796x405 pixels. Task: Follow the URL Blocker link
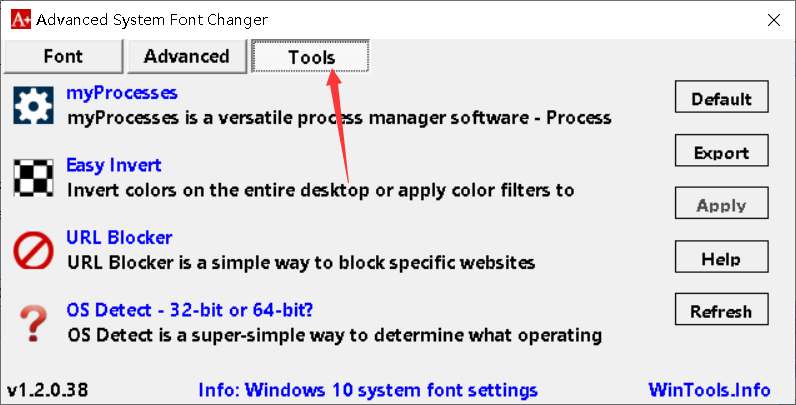click(119, 238)
